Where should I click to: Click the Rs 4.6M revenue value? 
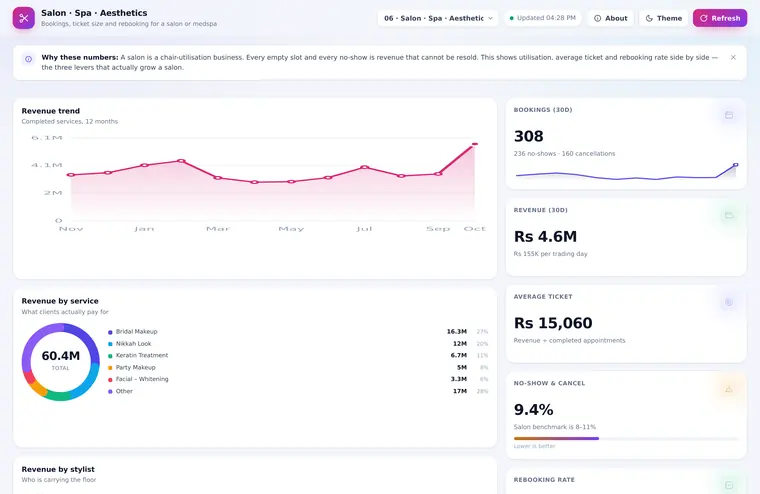(545, 237)
